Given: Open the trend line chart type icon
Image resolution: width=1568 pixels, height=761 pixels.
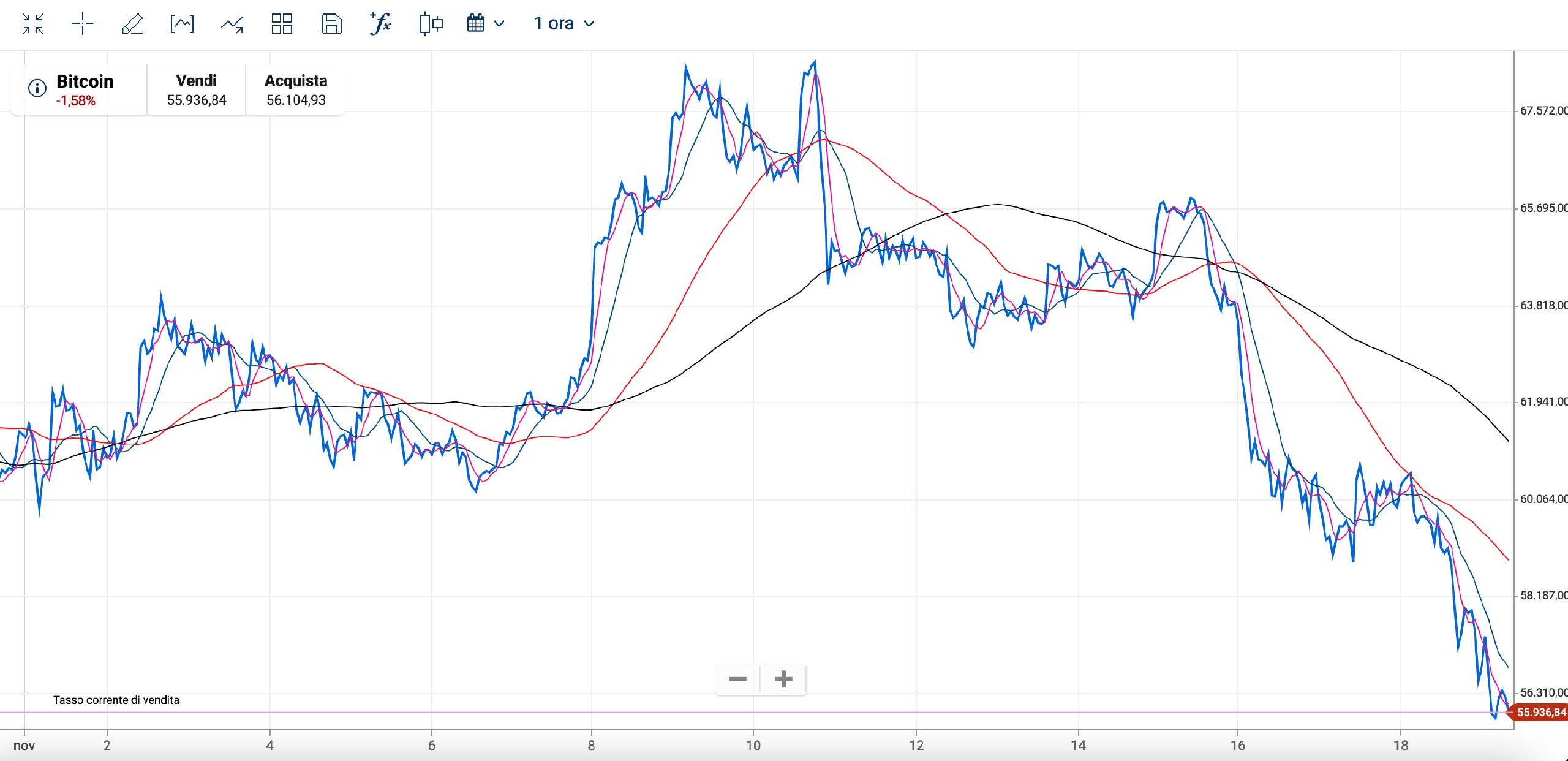Looking at the screenshot, I should click(x=232, y=24).
